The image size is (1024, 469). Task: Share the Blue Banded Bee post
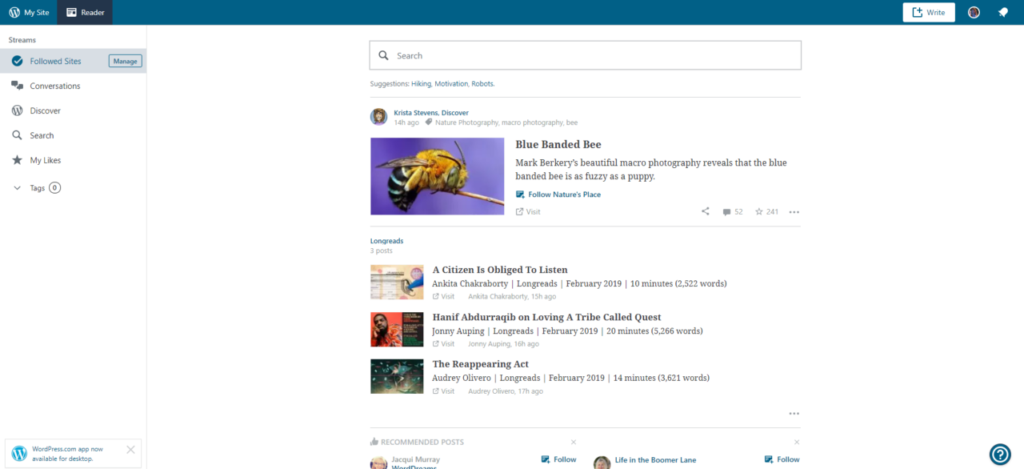pyautogui.click(x=705, y=212)
